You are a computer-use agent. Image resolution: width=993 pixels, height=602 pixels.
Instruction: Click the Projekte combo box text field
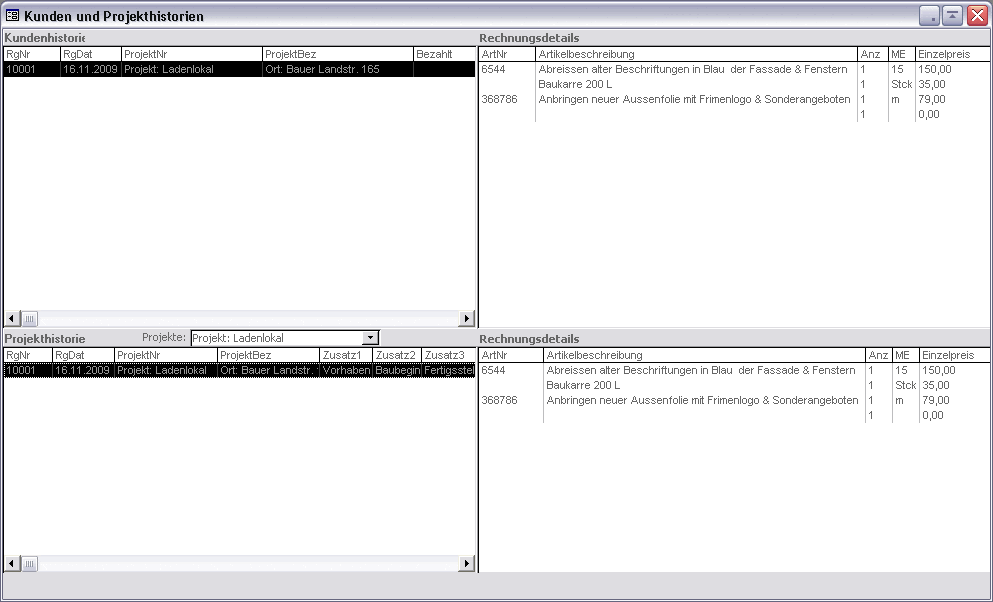(x=276, y=339)
